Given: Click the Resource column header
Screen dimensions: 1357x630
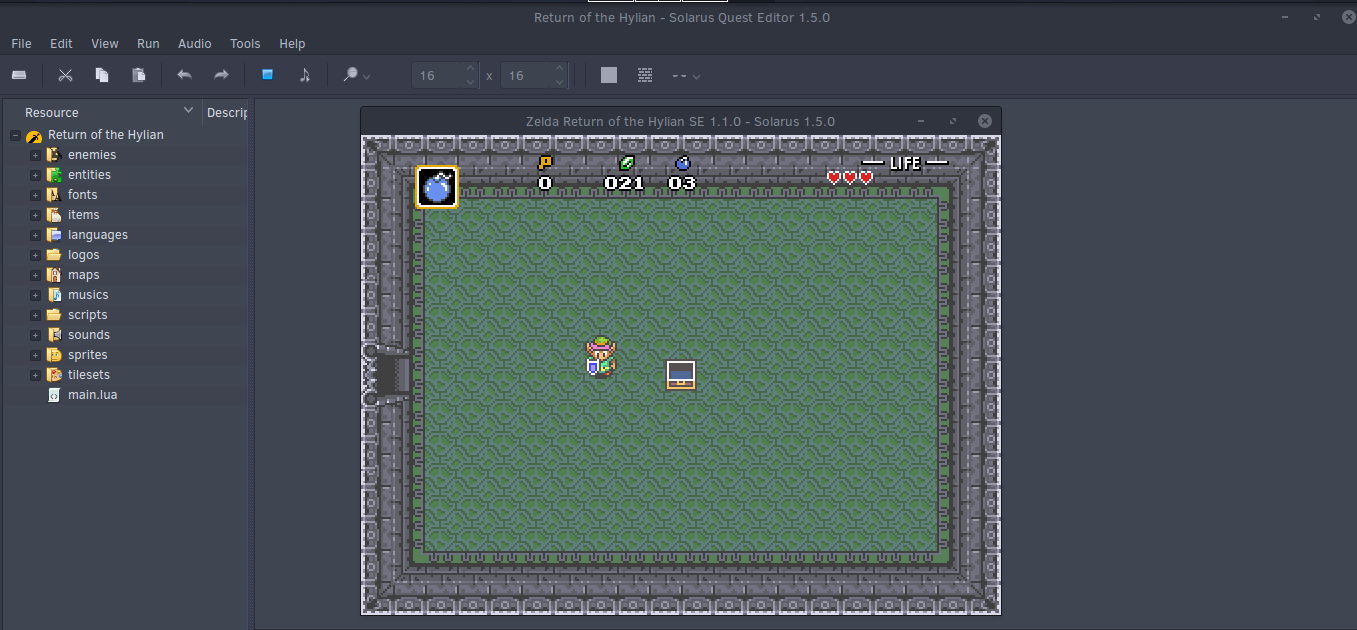Looking at the screenshot, I should 102,112.
